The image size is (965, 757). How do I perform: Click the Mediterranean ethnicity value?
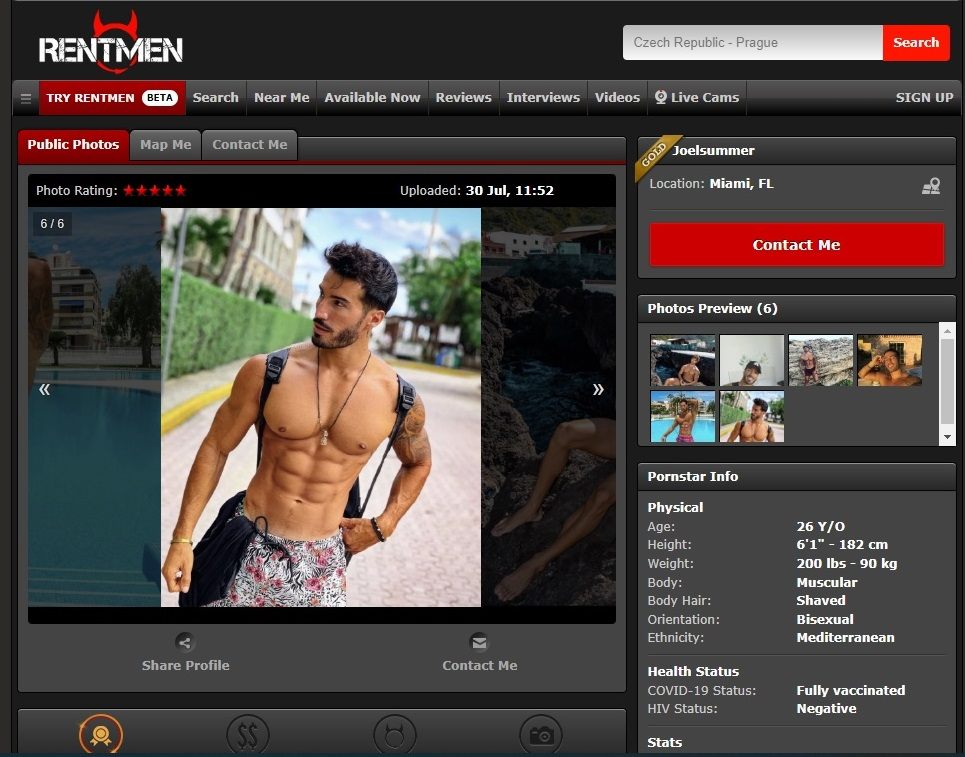[845, 638]
